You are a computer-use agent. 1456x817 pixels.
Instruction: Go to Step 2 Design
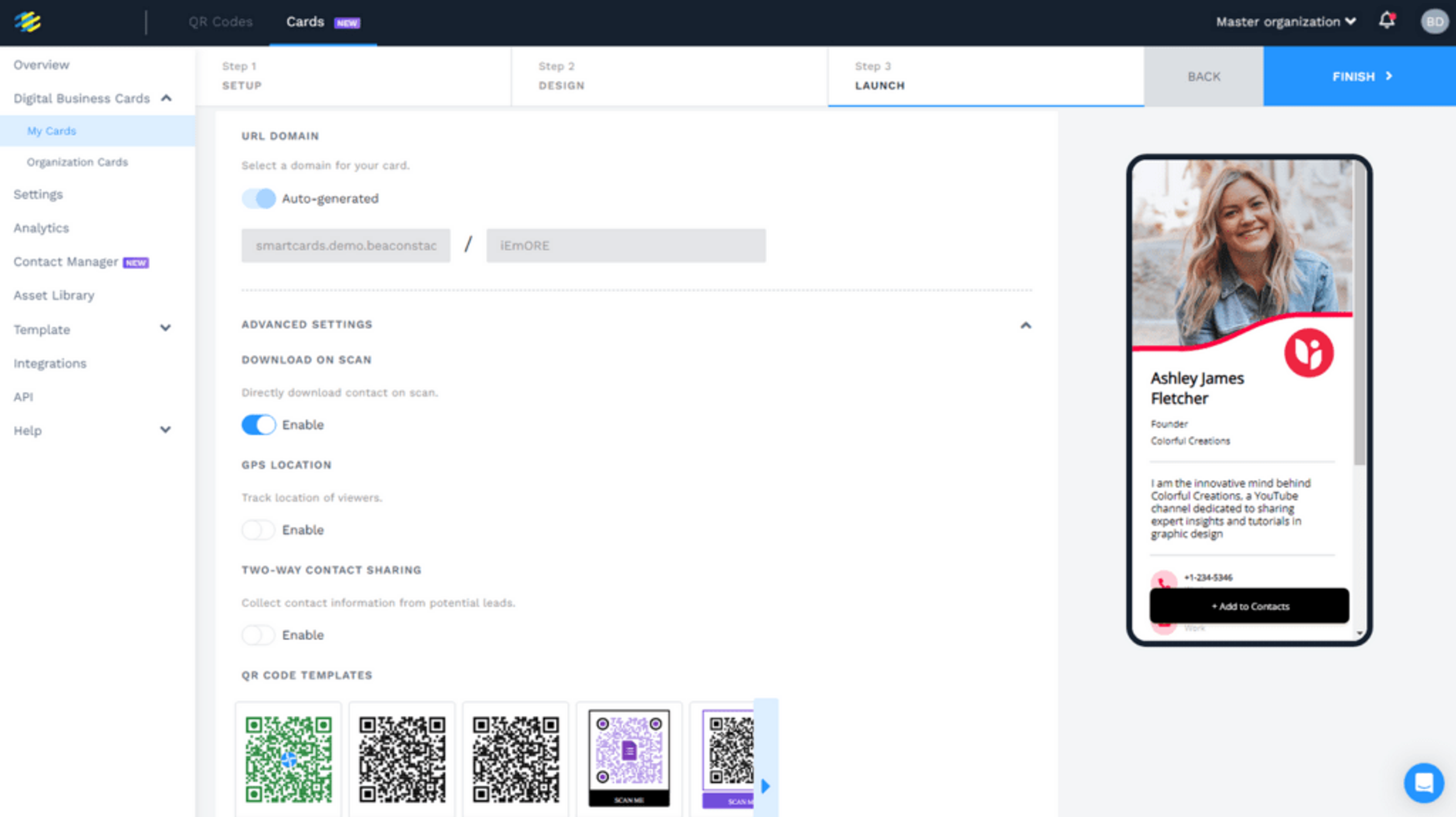pyautogui.click(x=670, y=76)
